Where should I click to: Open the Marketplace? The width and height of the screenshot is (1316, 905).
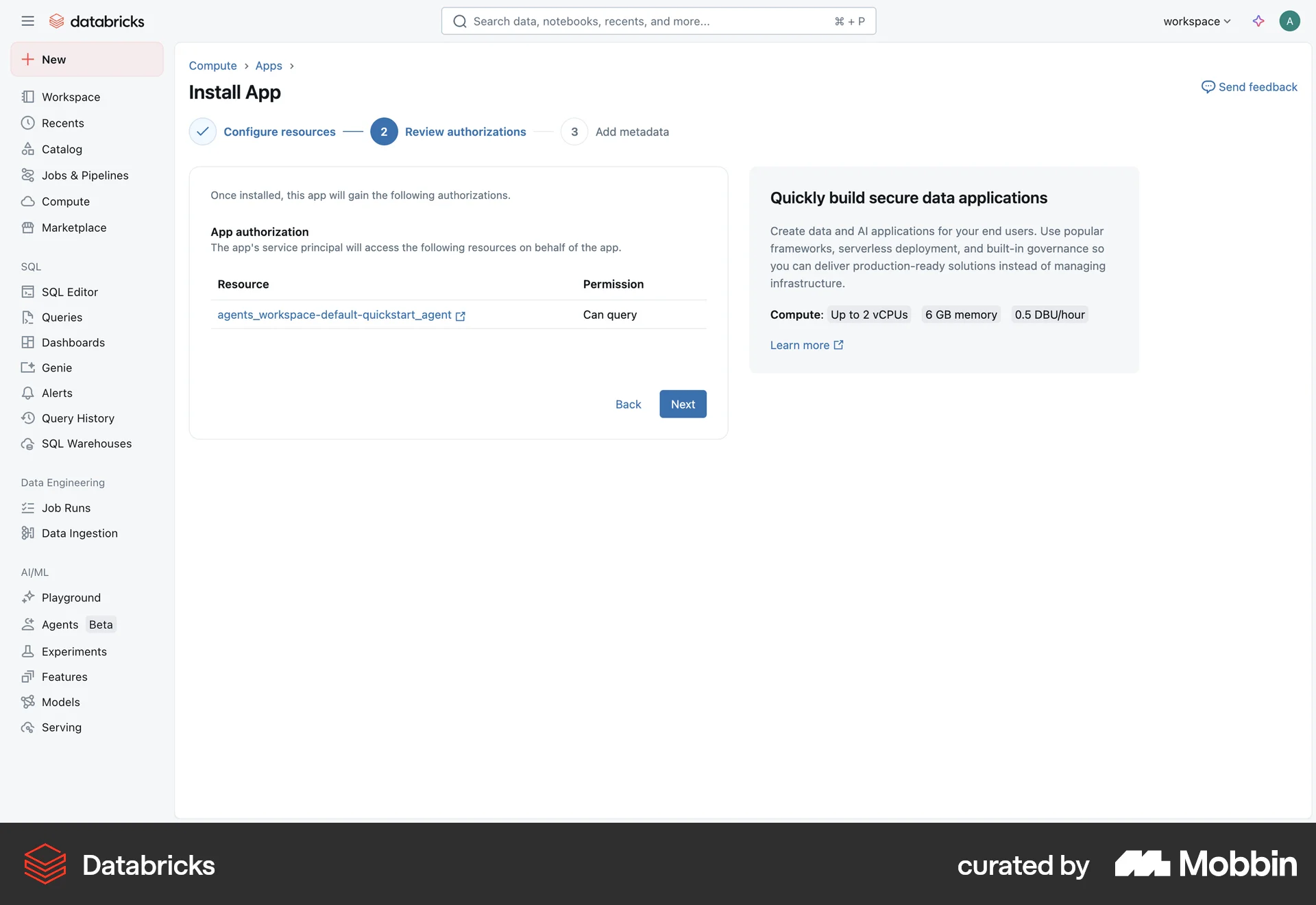(x=73, y=227)
